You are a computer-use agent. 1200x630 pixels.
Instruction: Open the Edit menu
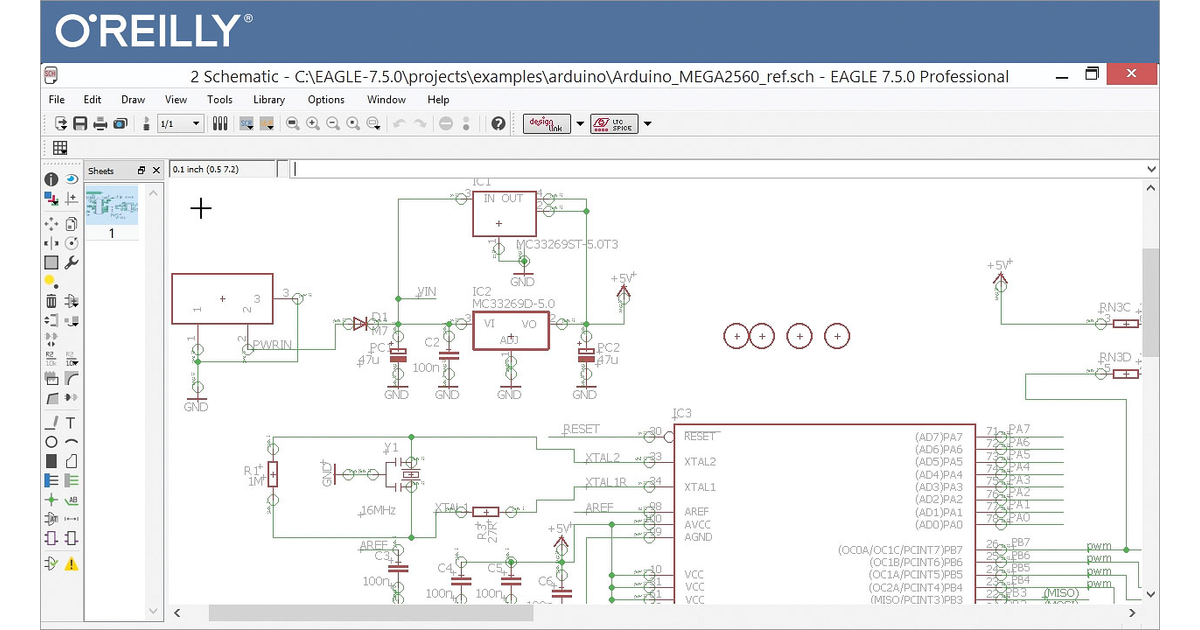(x=92, y=99)
